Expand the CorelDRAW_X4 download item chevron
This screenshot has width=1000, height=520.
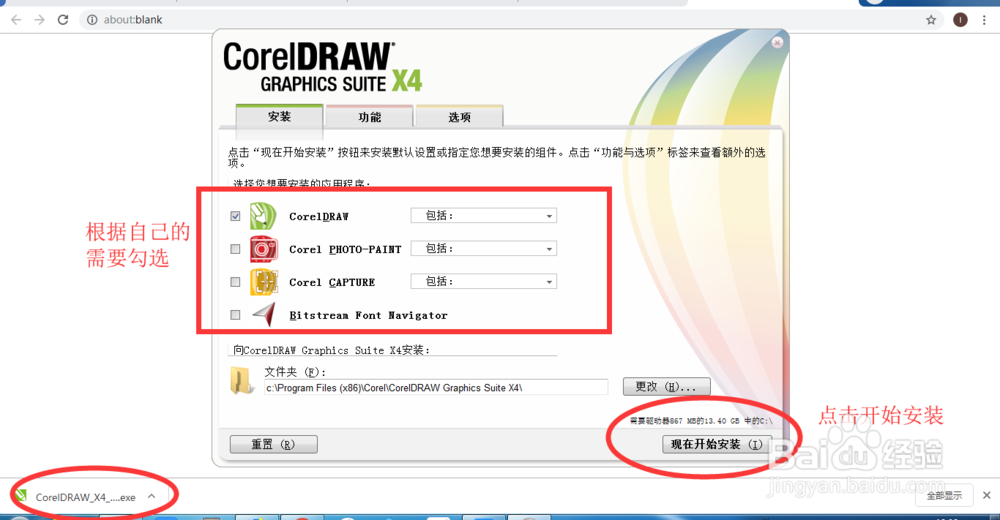click(x=151, y=496)
